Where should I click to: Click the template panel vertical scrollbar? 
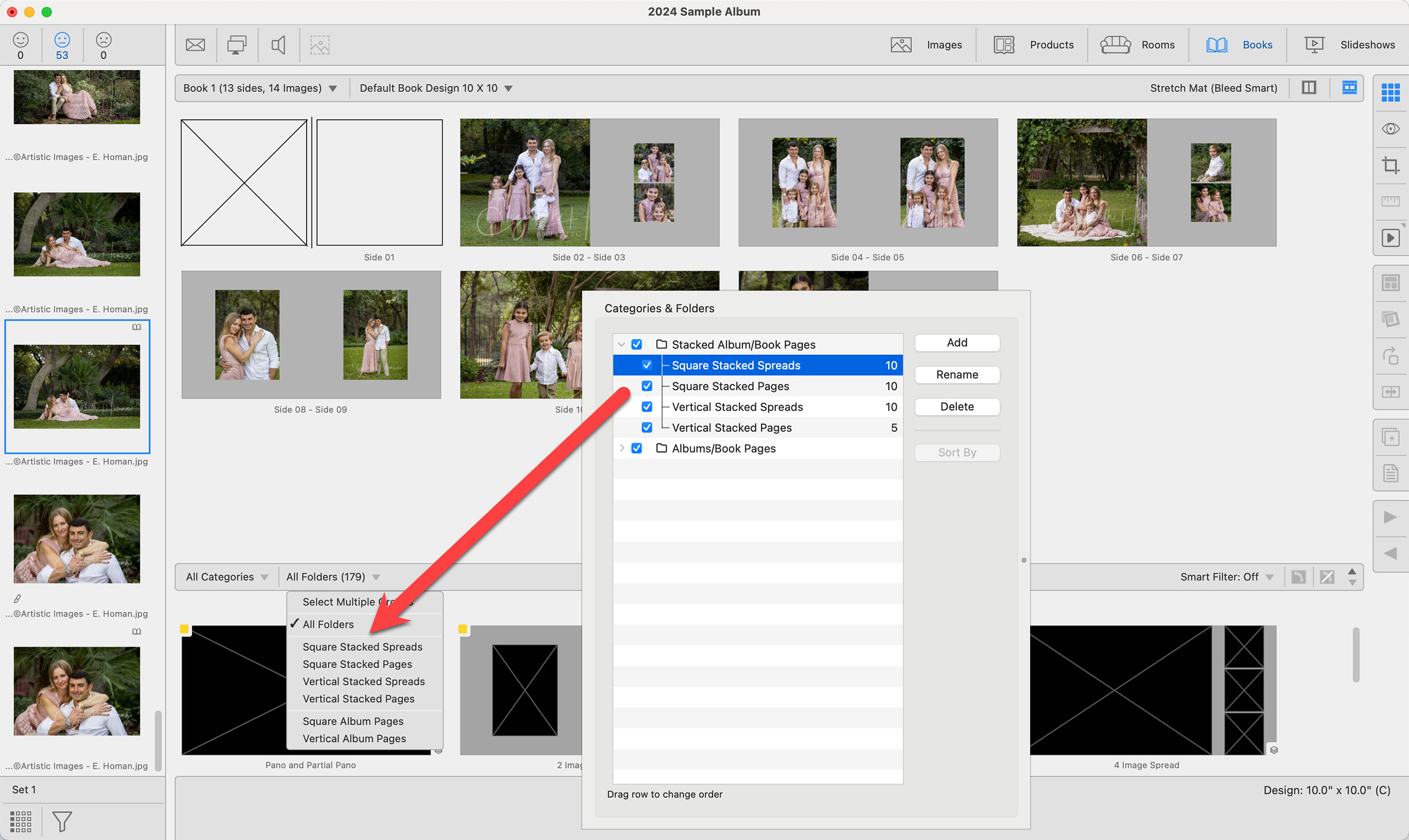[1356, 654]
